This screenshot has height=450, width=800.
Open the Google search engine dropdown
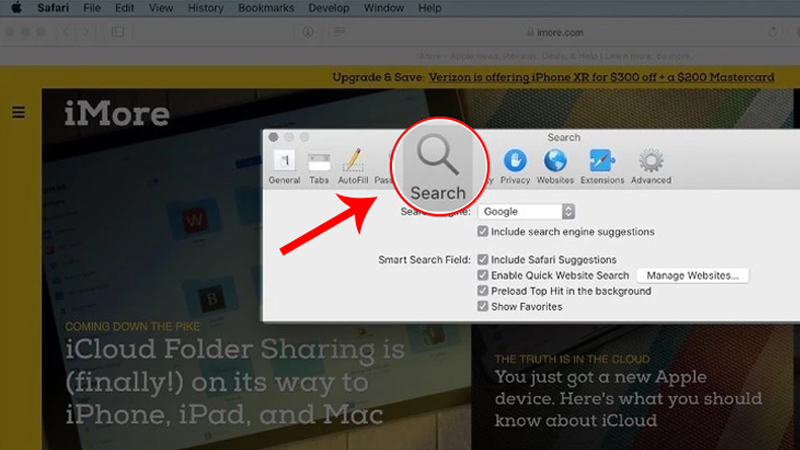tap(527, 211)
